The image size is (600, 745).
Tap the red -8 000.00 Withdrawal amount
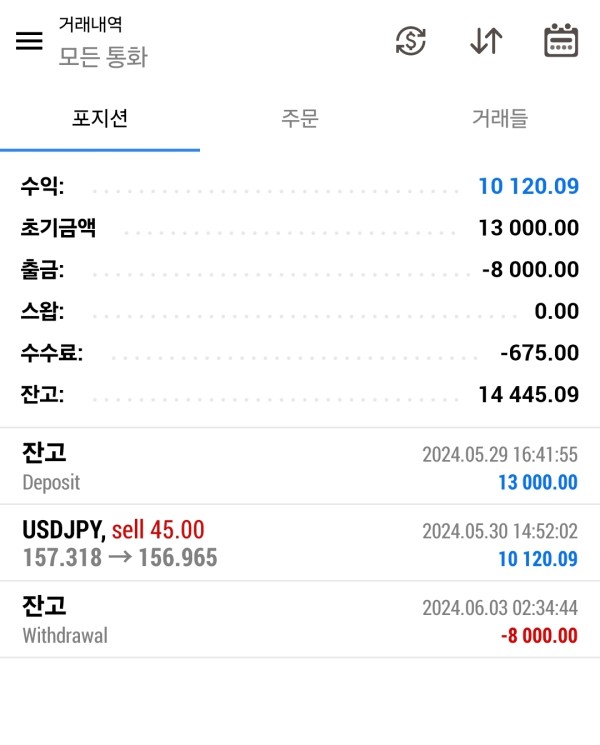537,635
